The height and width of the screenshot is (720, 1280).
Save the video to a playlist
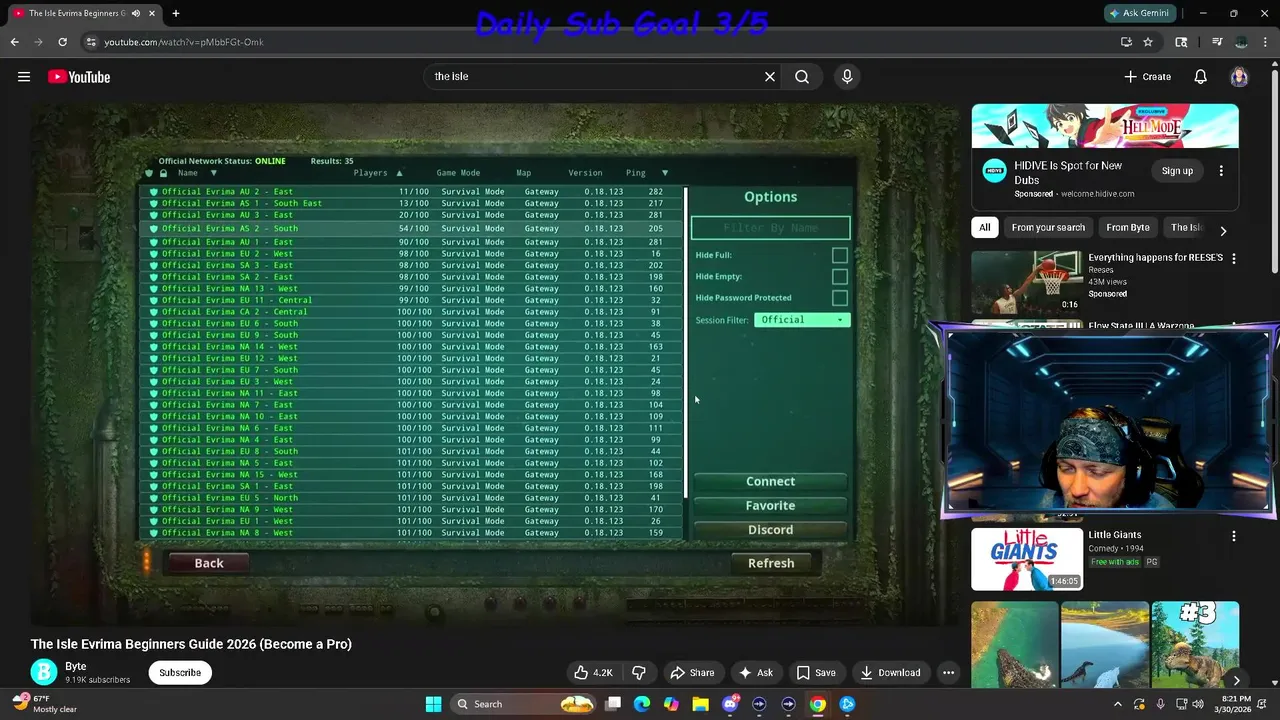click(816, 672)
